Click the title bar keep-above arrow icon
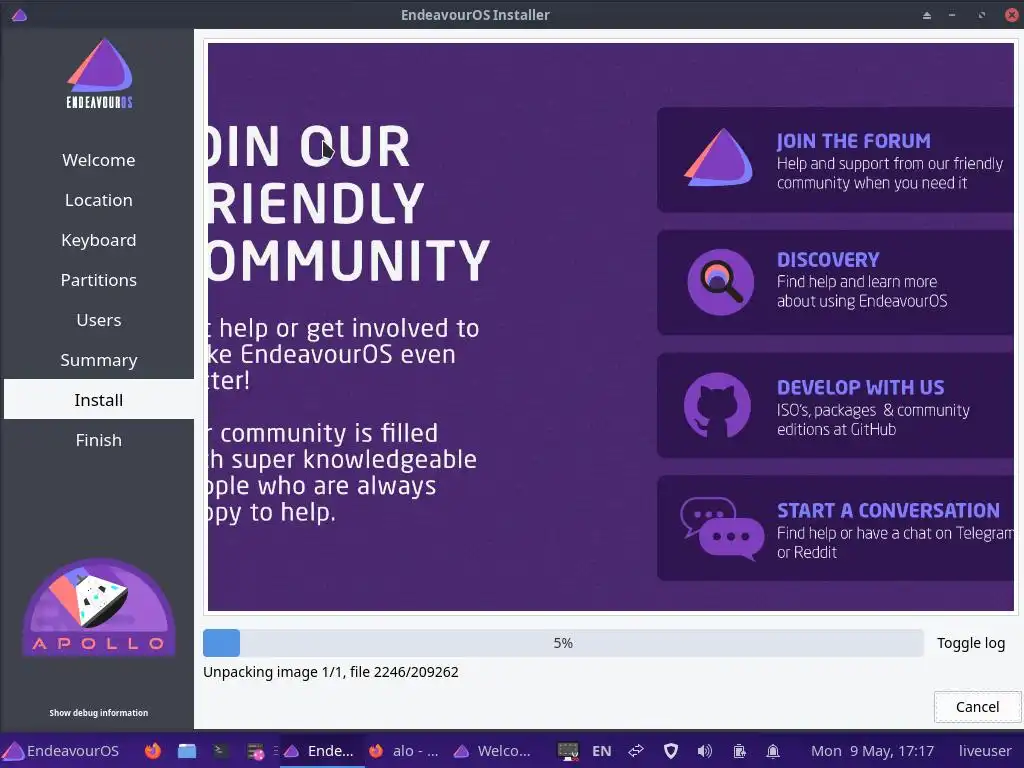 (x=926, y=15)
